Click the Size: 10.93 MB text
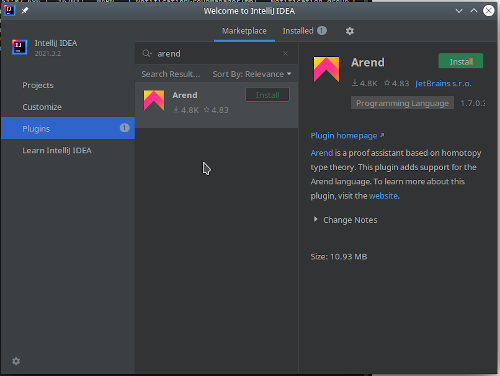Image resolution: width=500 pixels, height=376 pixels. (x=339, y=257)
